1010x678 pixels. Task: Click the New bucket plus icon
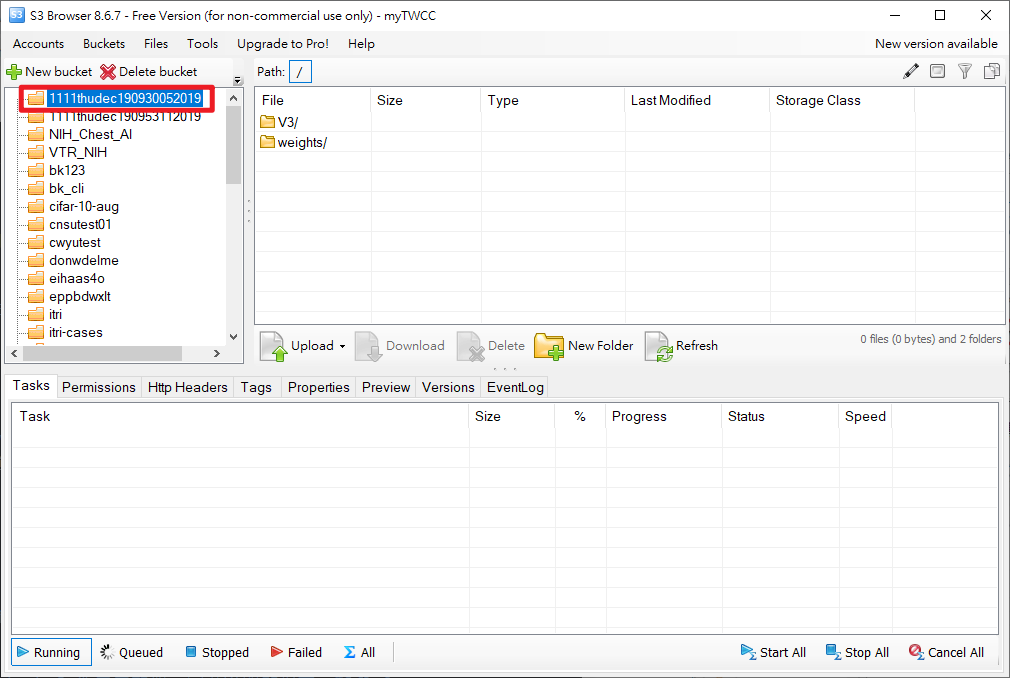14,72
